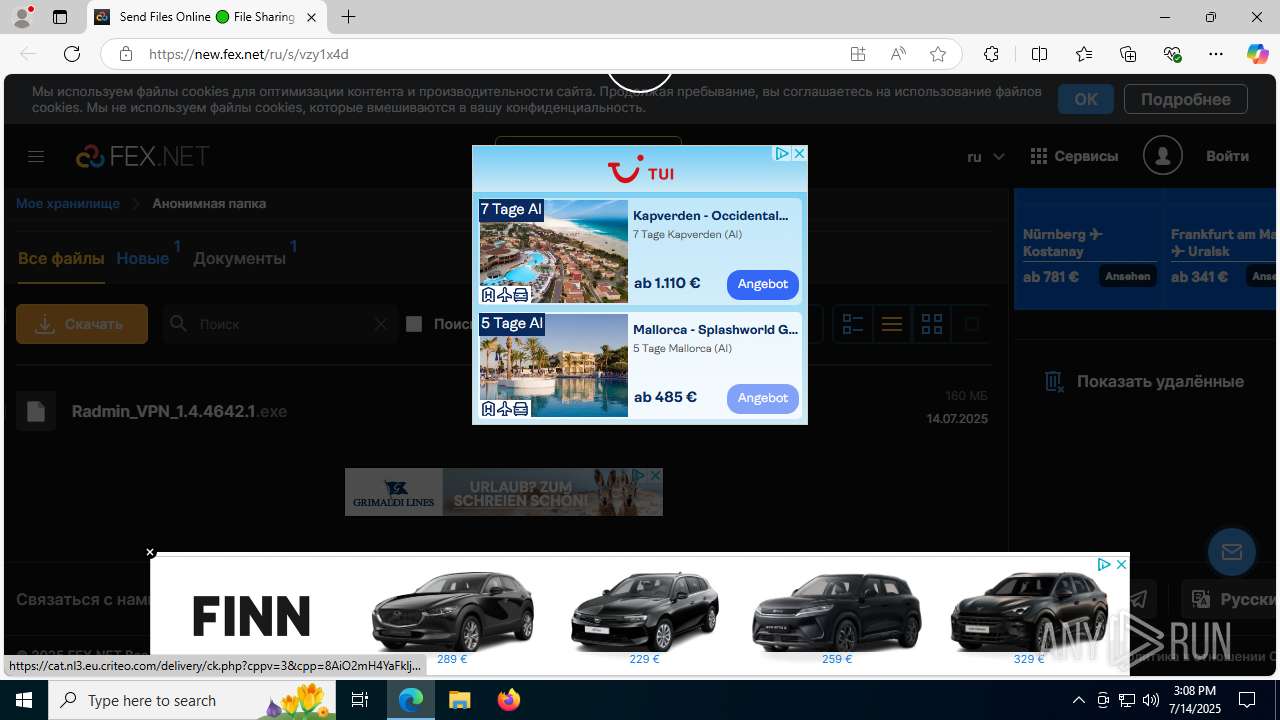Open browser Extensions icon
Viewport: 1280px width, 720px height.
pyautogui.click(x=991, y=54)
